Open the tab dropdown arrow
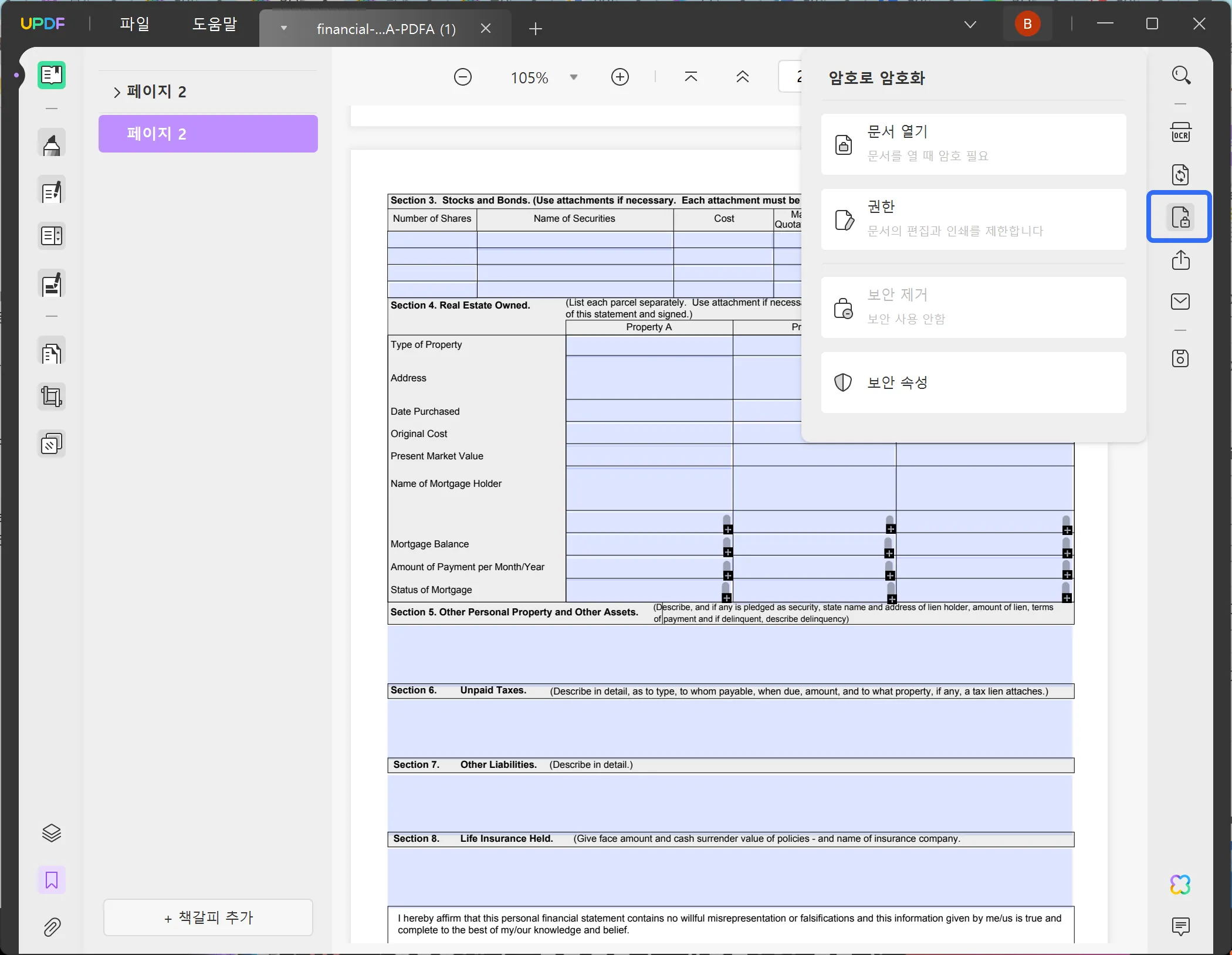This screenshot has height=955, width=1232. [x=284, y=28]
